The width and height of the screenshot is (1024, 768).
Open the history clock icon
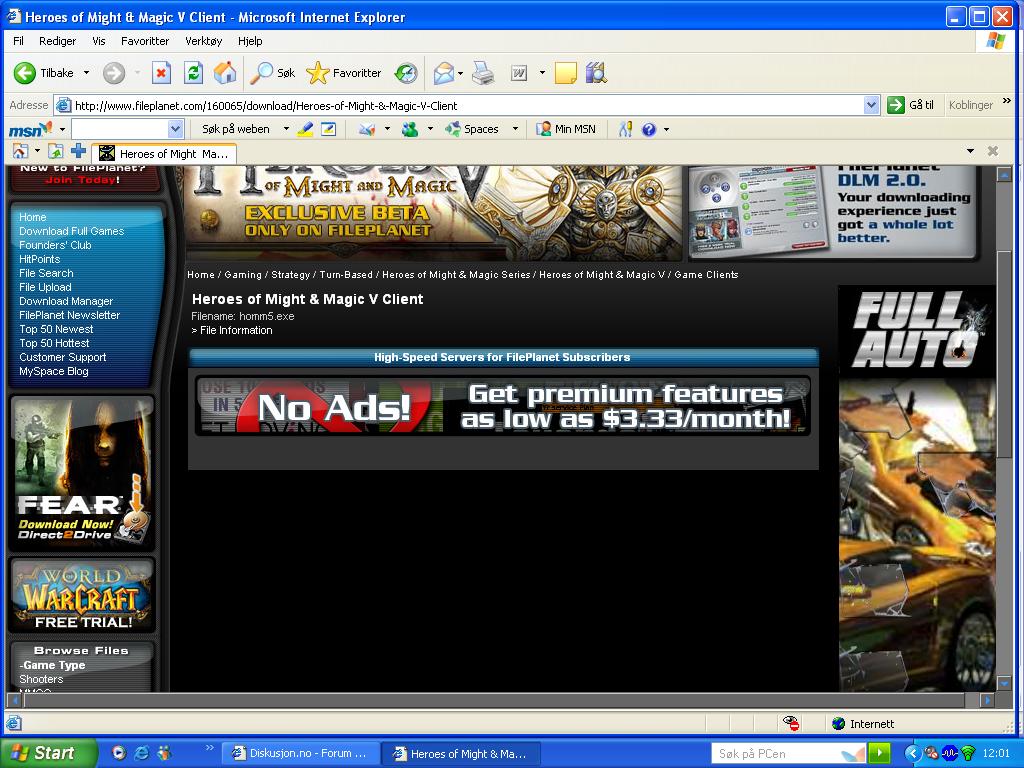click(x=406, y=73)
